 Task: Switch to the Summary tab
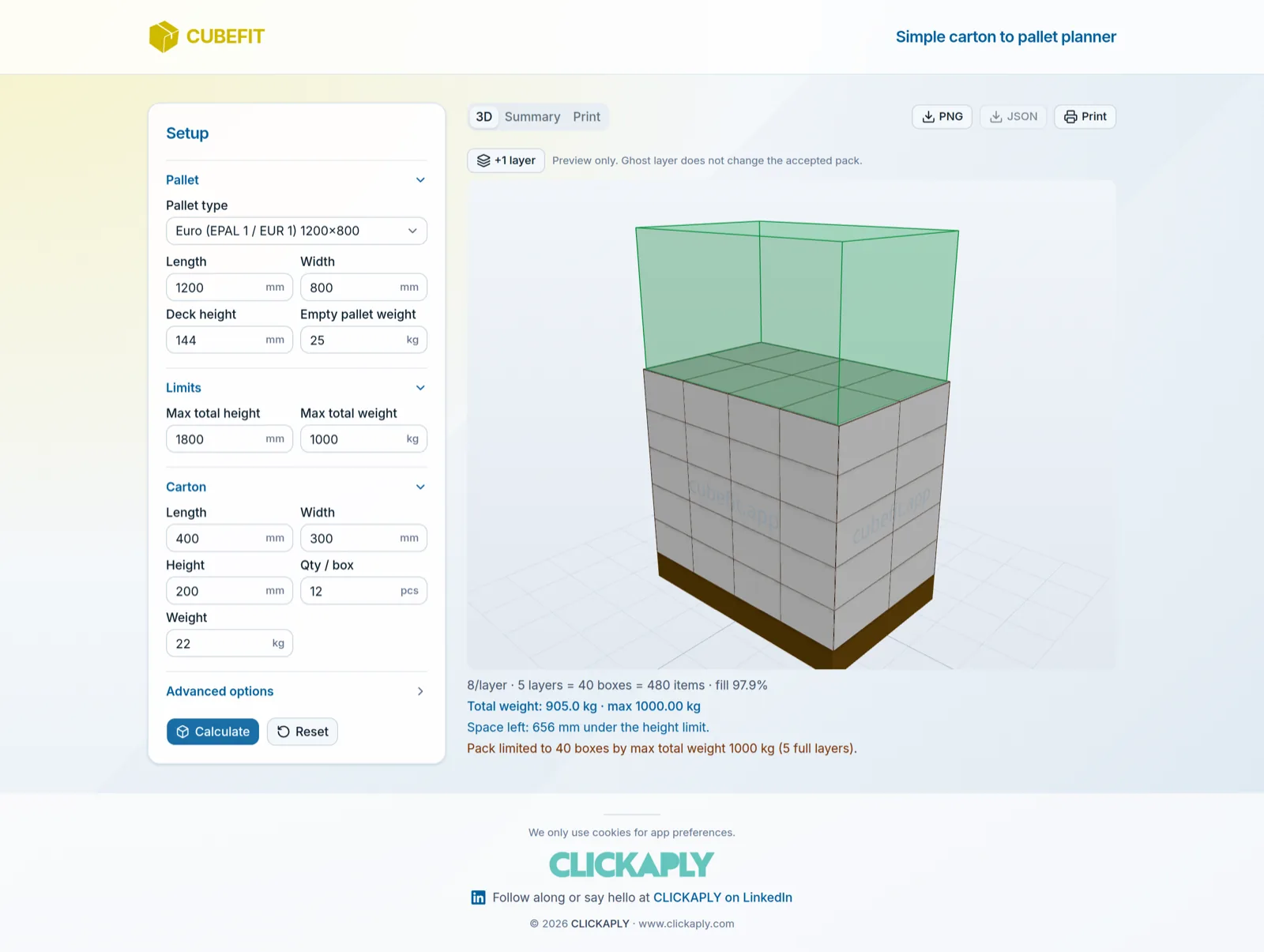tap(532, 117)
